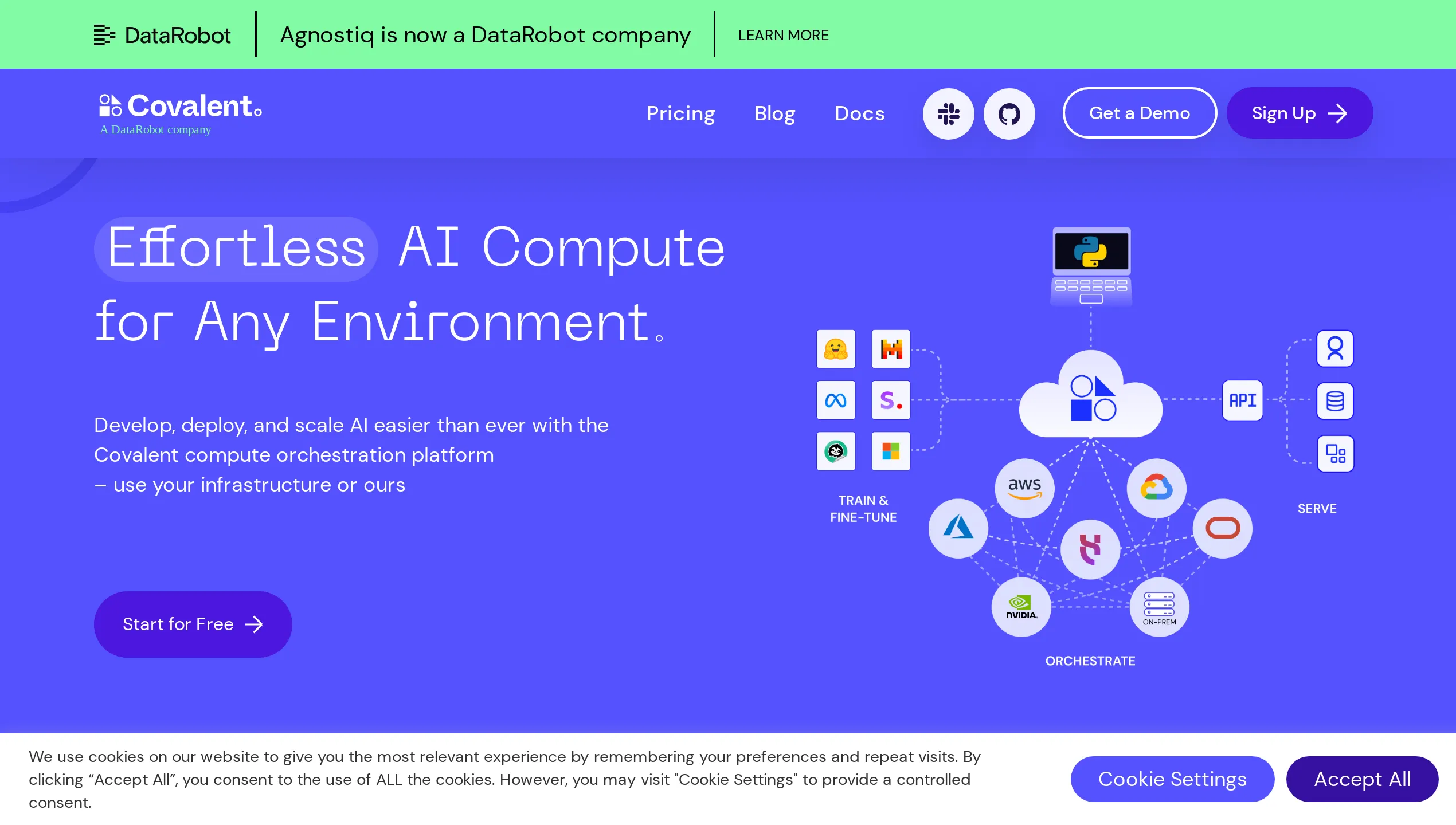Click the Mistral AI icon

click(x=891, y=349)
